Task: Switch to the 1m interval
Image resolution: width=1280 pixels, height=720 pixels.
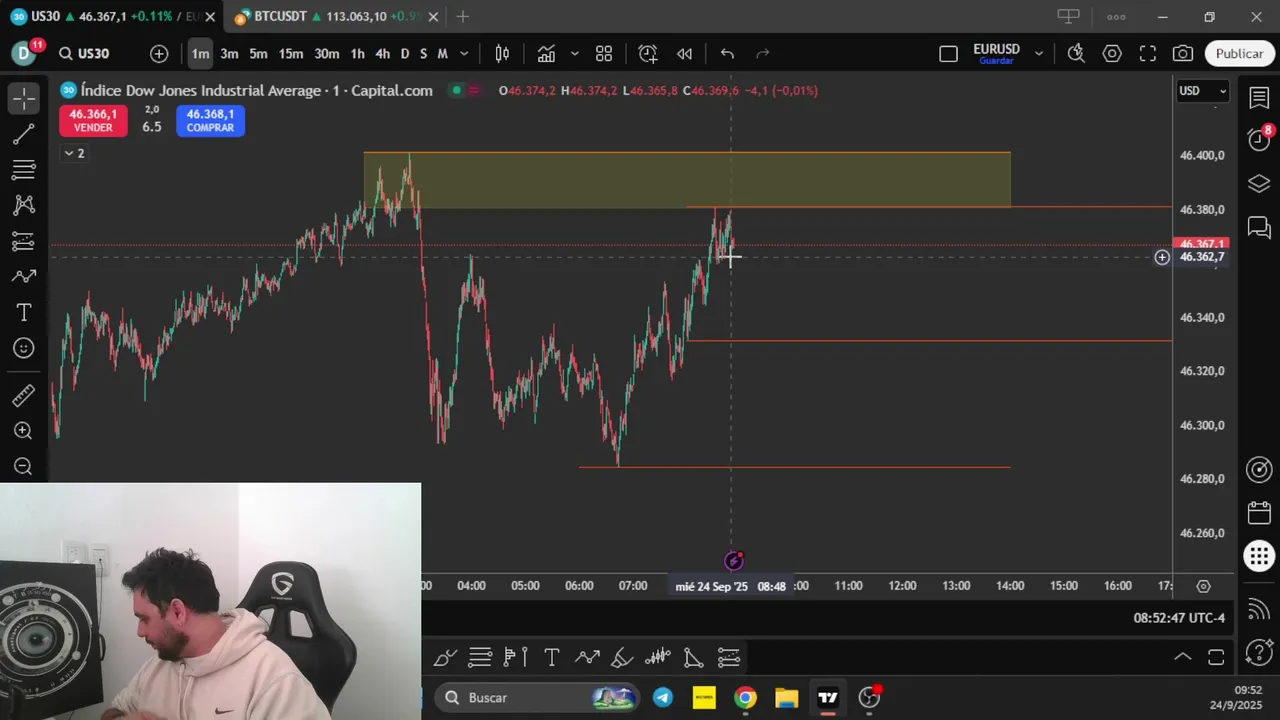Action: coord(200,54)
